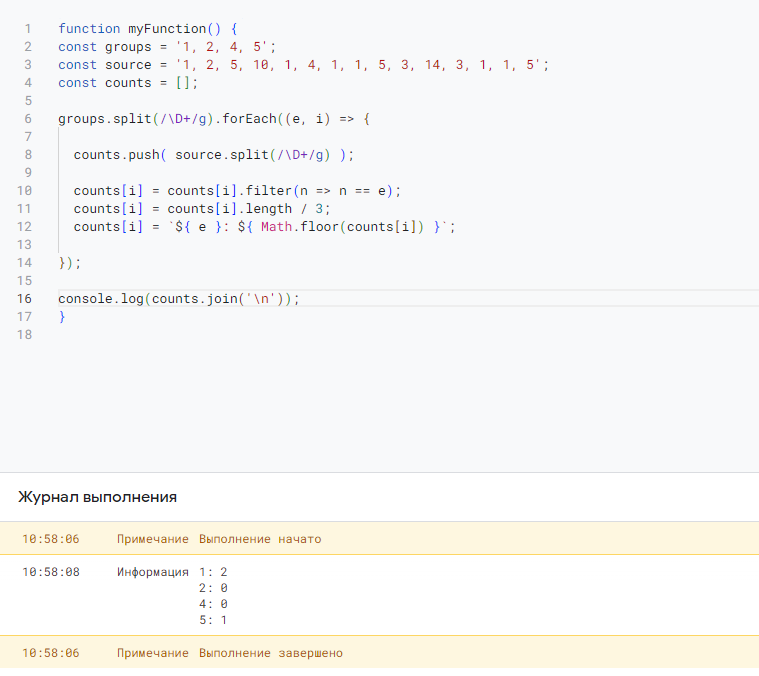759x676 pixels.
Task: Click line number 1 in the gutter
Action: pos(28,29)
